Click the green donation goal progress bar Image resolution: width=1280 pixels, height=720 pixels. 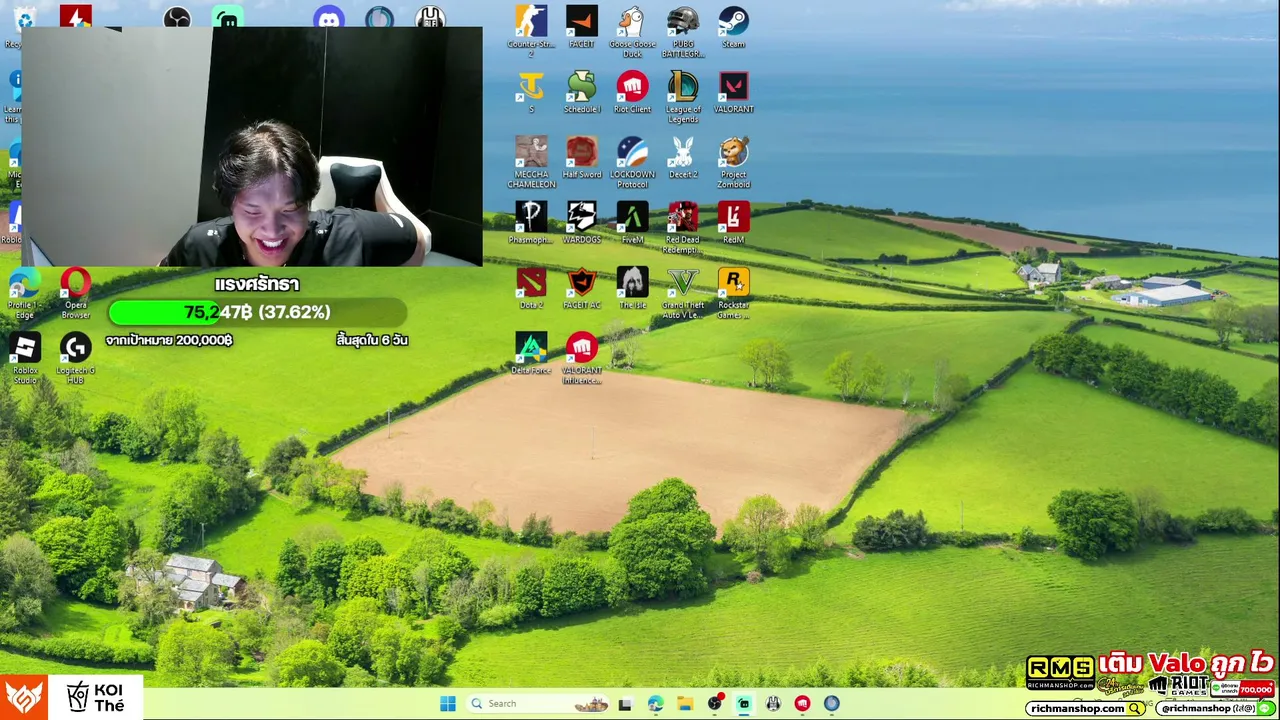coord(256,312)
